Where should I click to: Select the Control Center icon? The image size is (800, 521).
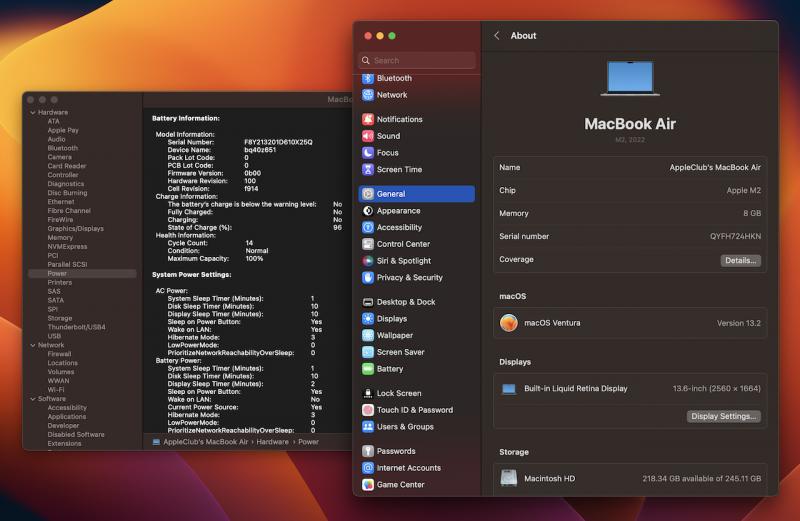[x=368, y=244]
